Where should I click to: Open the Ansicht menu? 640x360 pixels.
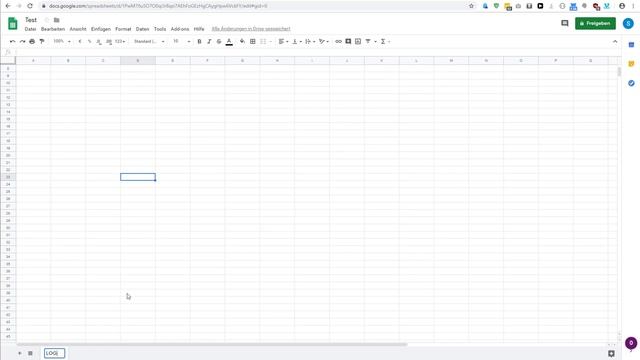(x=78, y=29)
